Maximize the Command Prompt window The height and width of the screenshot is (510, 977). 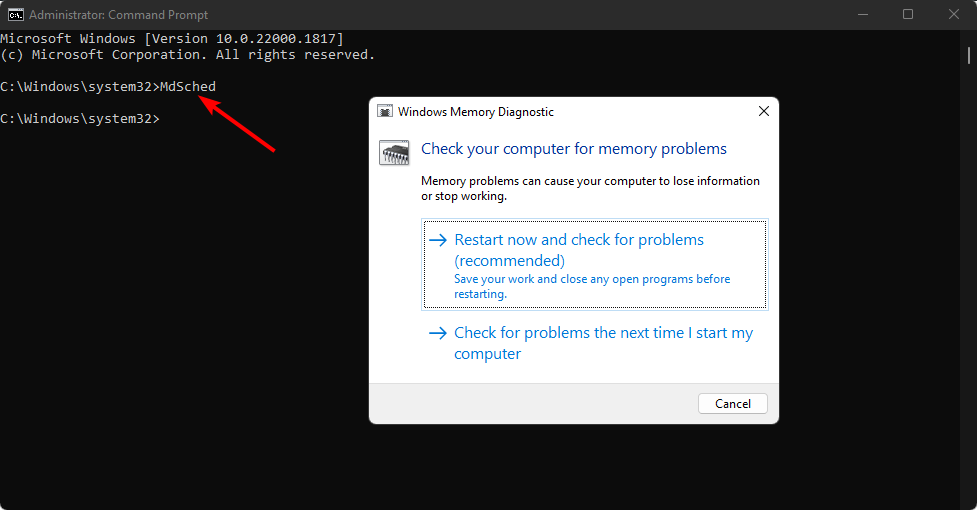[x=908, y=14]
